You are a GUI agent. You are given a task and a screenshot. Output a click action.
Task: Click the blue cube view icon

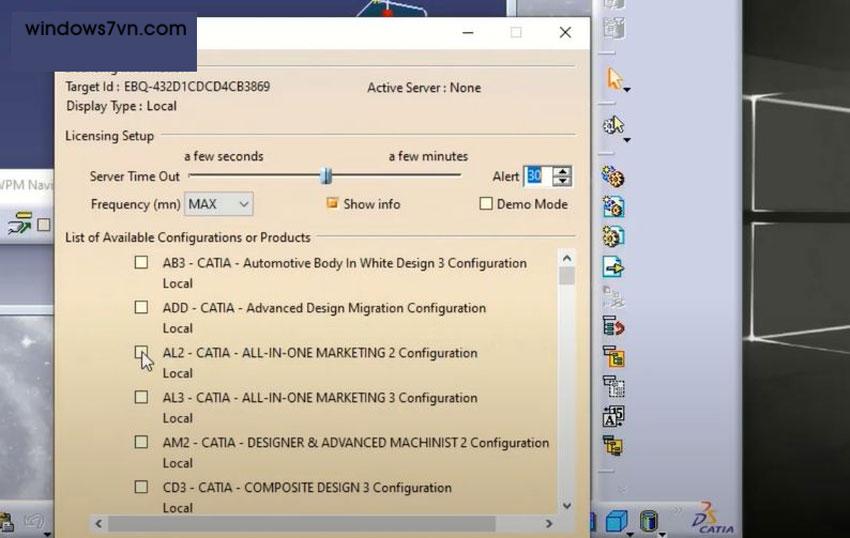coord(616,521)
